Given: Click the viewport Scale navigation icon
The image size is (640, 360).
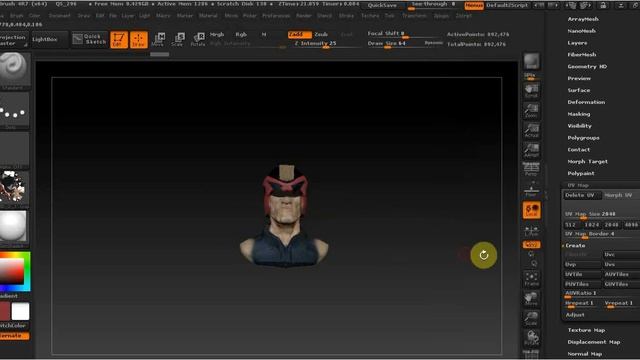Looking at the screenshot, I should click(x=531, y=318).
